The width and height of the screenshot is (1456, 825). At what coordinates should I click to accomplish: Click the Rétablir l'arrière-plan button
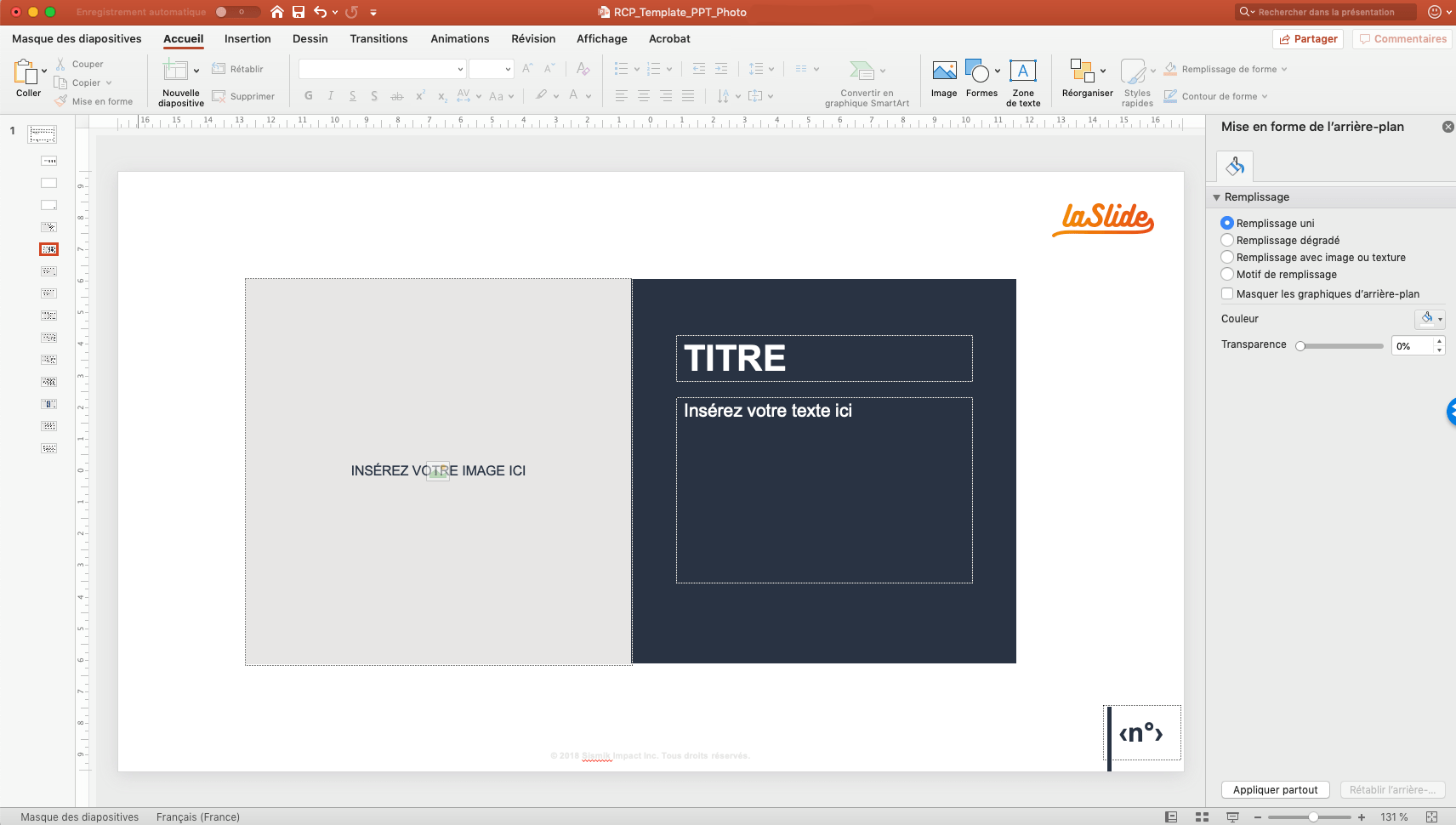click(x=1392, y=790)
